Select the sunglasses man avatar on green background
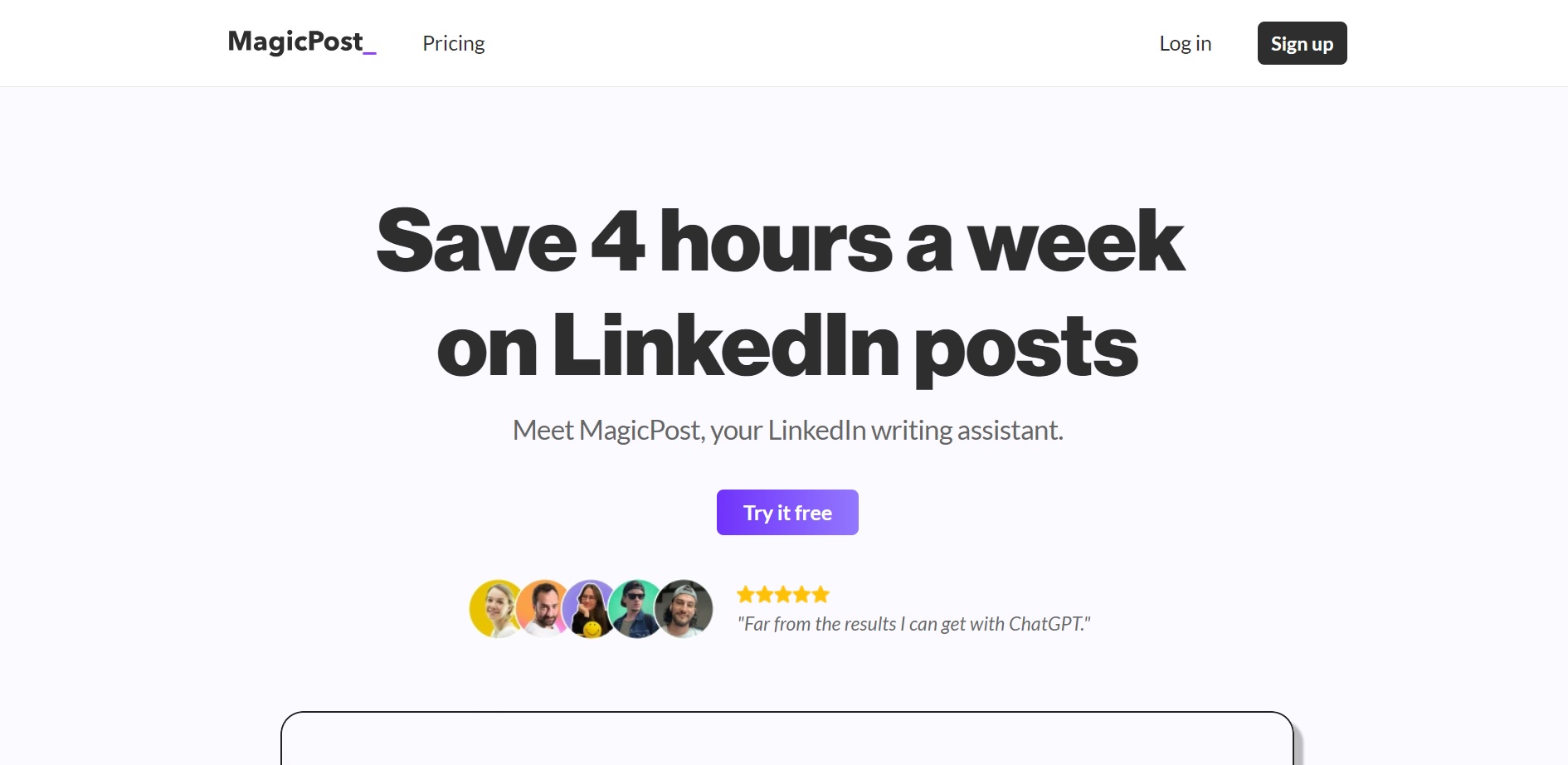Viewport: 1568px width, 765px height. point(637,608)
